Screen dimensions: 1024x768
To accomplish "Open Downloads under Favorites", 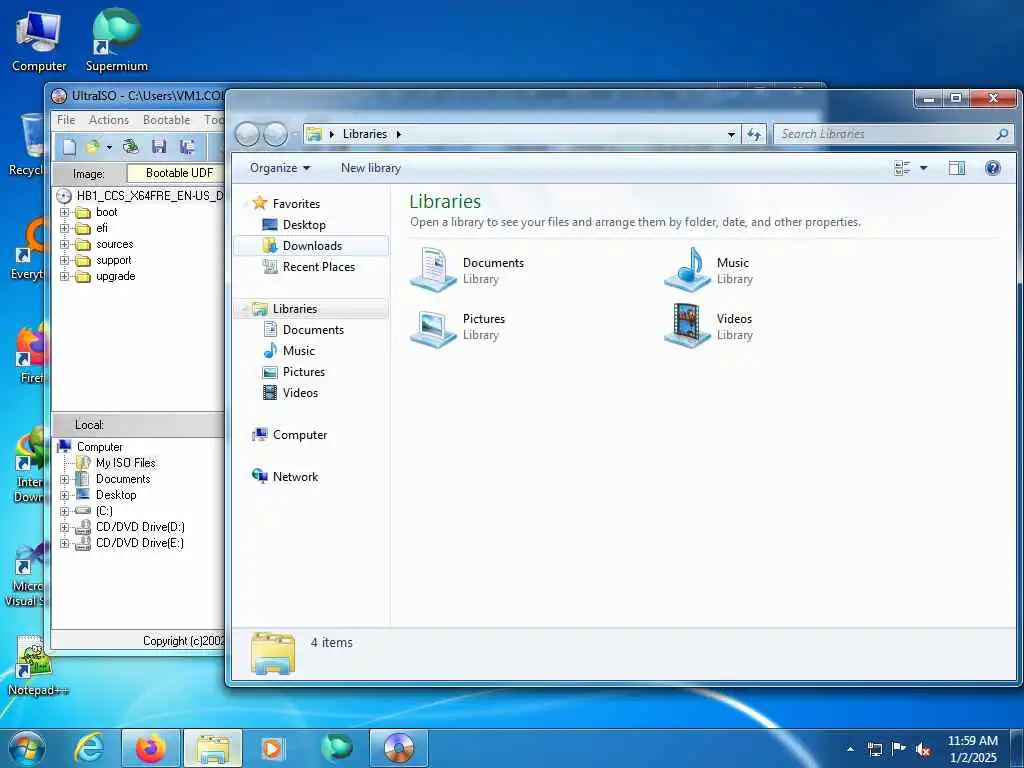I will [x=312, y=246].
